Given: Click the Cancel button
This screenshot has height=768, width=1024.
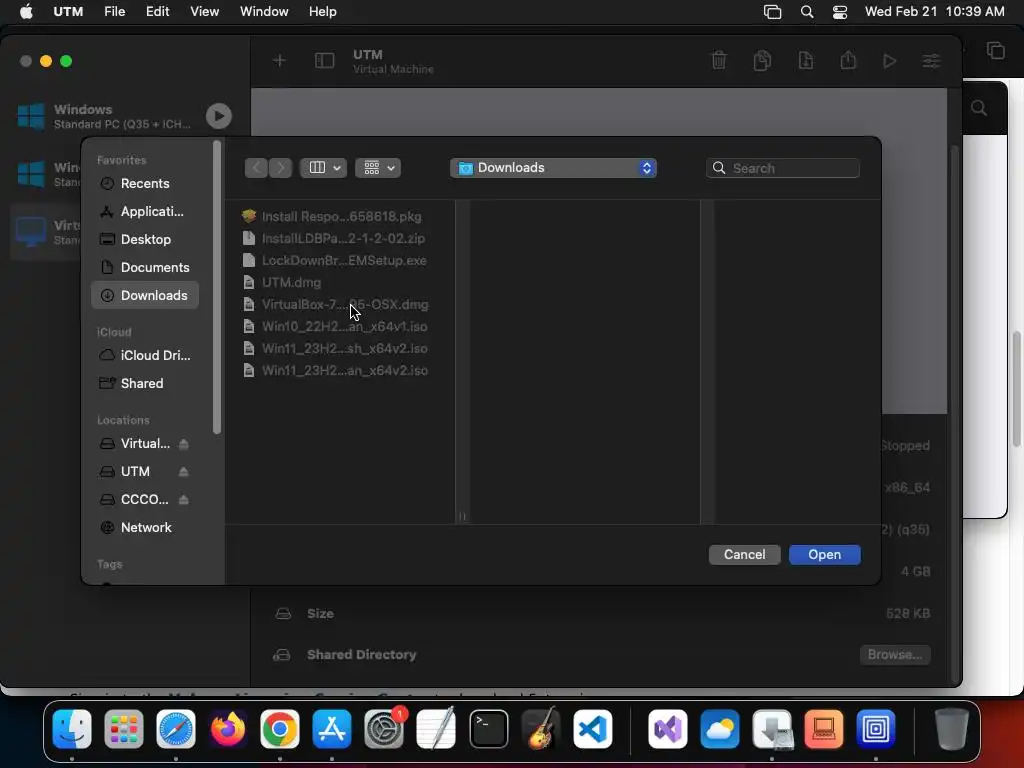Looking at the screenshot, I should coord(744,554).
